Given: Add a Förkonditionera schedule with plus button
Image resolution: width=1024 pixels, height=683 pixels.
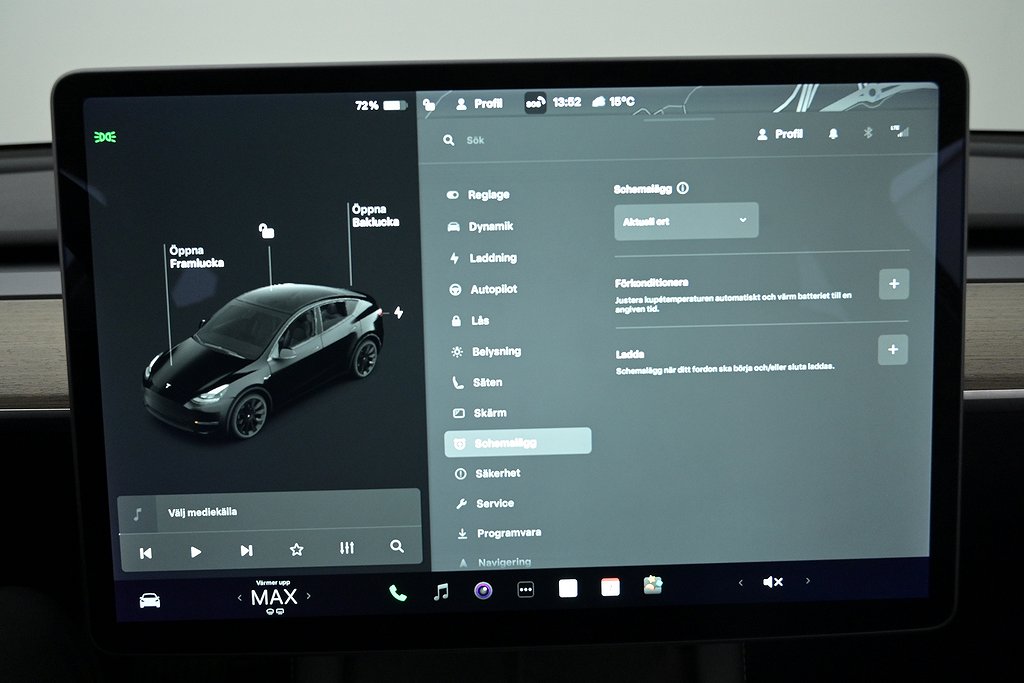Looking at the screenshot, I should pos(894,284).
